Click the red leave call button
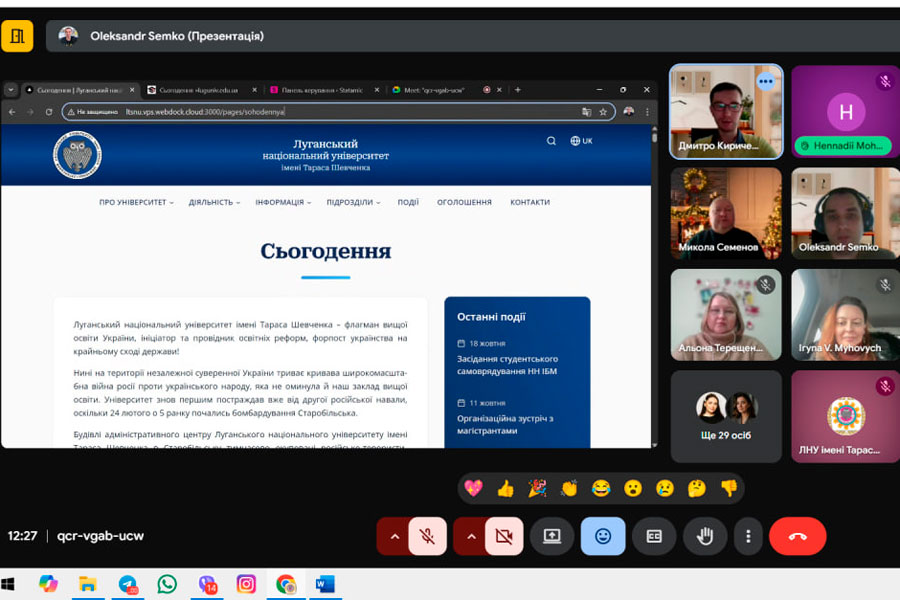The image size is (900, 600). coord(797,536)
